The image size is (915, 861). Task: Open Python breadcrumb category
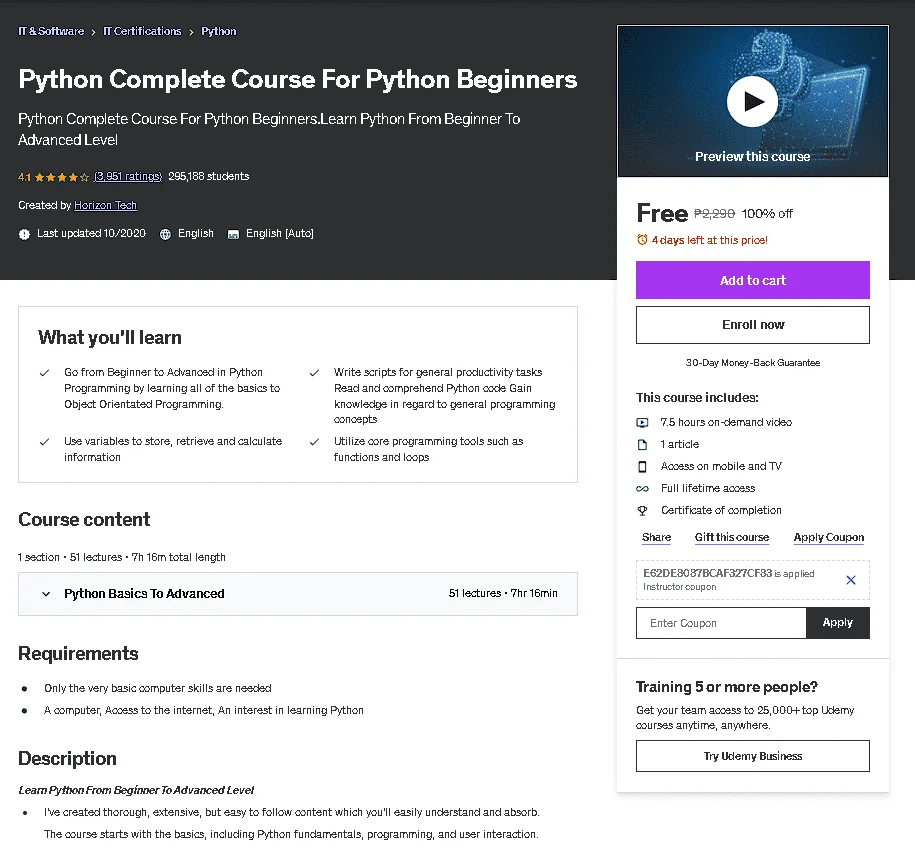click(x=218, y=31)
